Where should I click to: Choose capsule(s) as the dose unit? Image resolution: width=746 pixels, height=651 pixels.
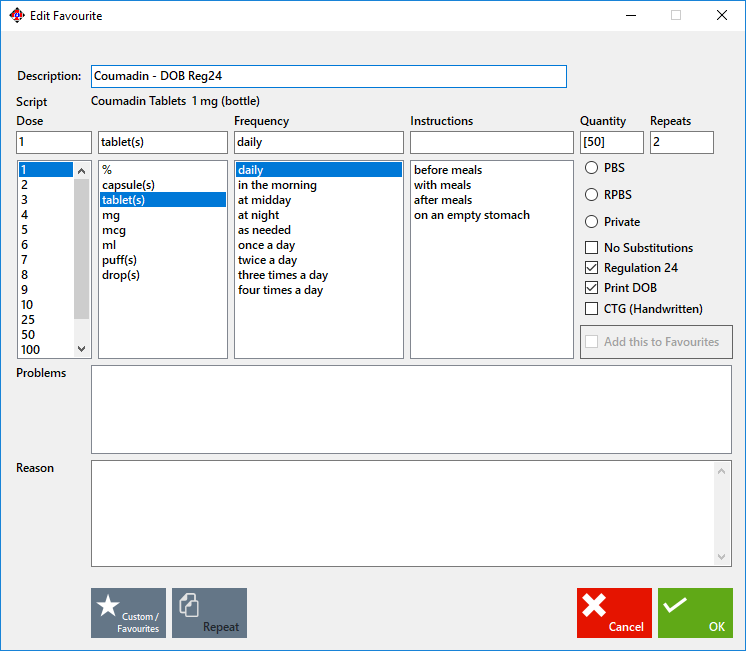[163, 185]
